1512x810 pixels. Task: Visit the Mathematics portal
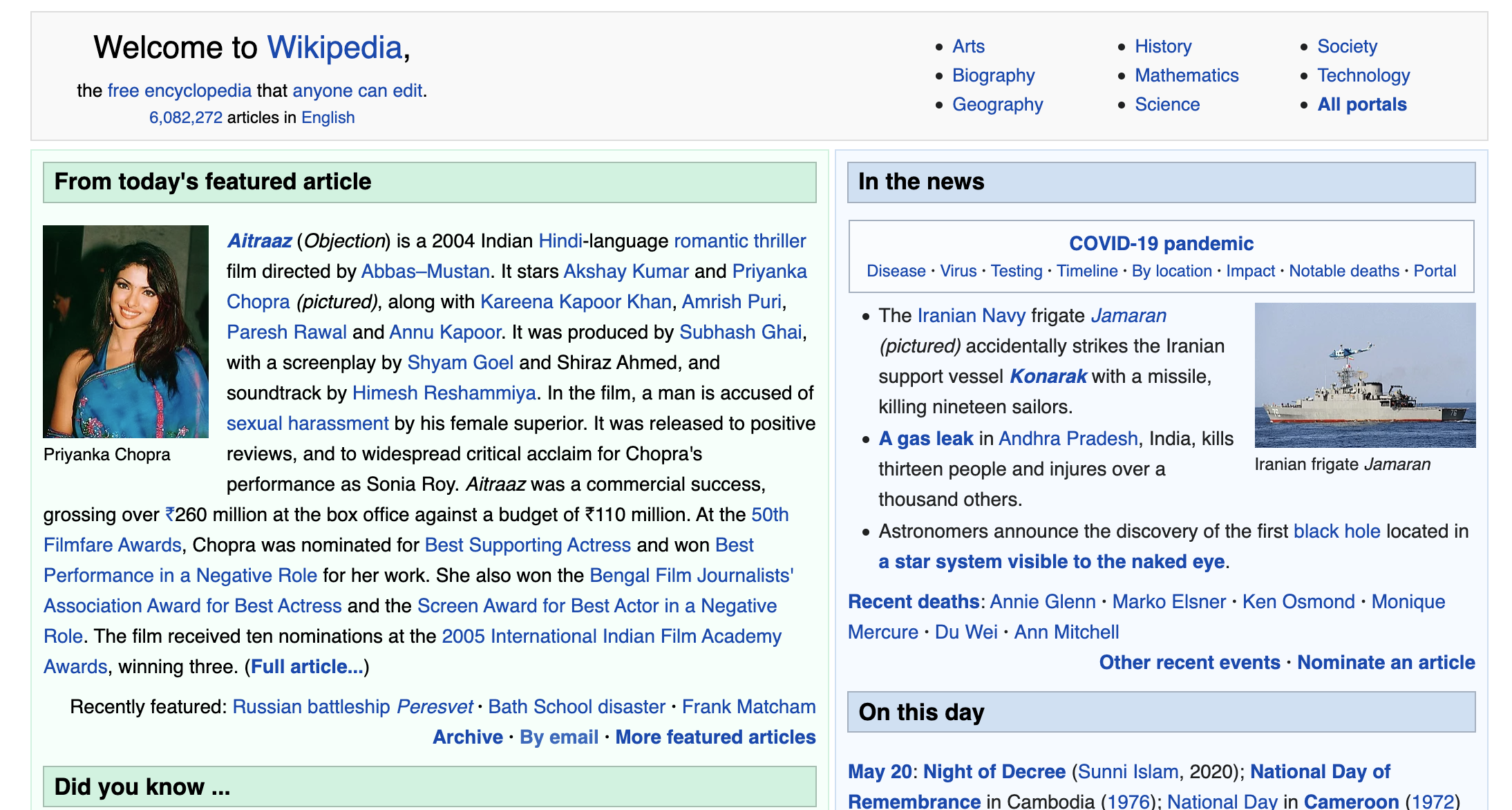(1187, 75)
